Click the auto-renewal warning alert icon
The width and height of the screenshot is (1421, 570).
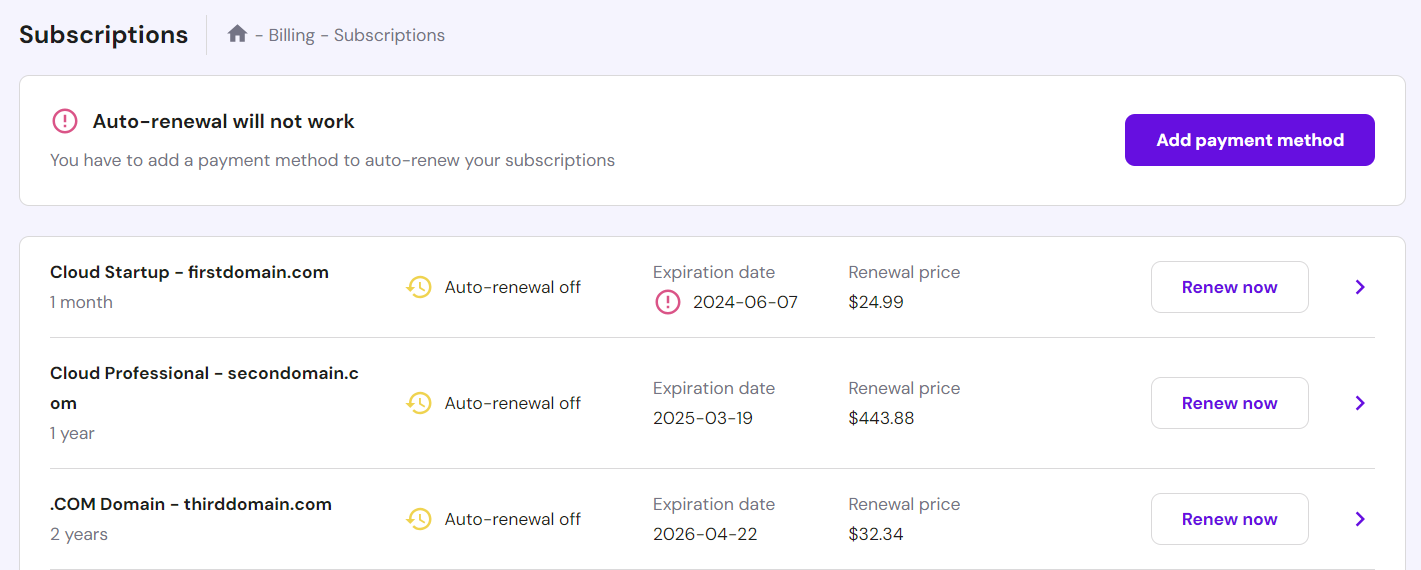point(64,122)
